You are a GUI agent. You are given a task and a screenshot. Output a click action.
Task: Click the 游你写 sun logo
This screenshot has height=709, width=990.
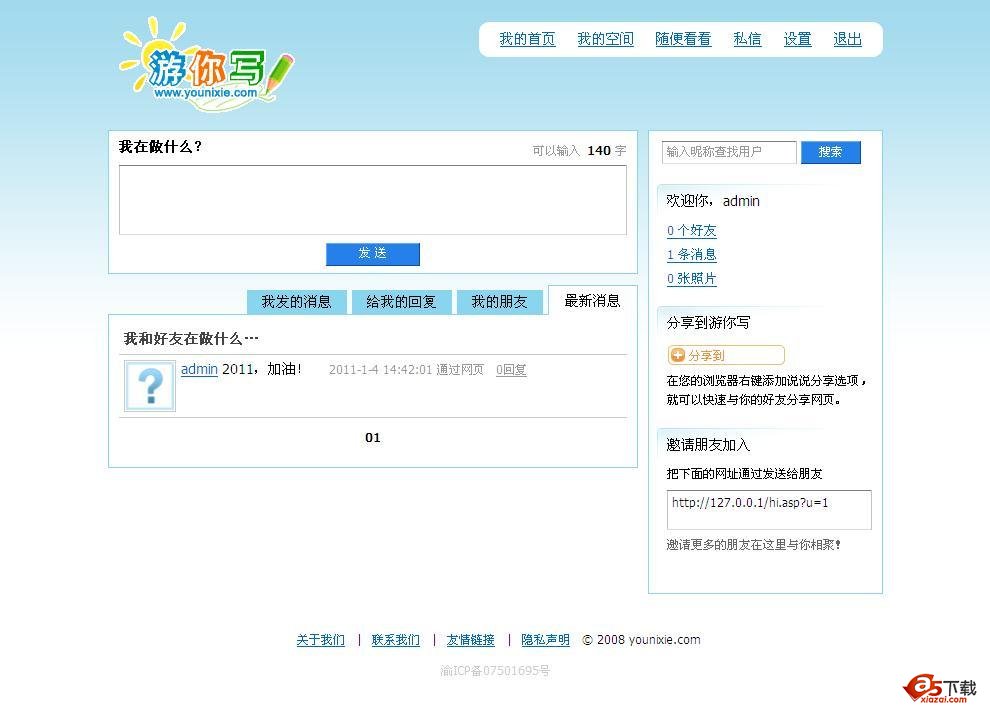point(160,60)
